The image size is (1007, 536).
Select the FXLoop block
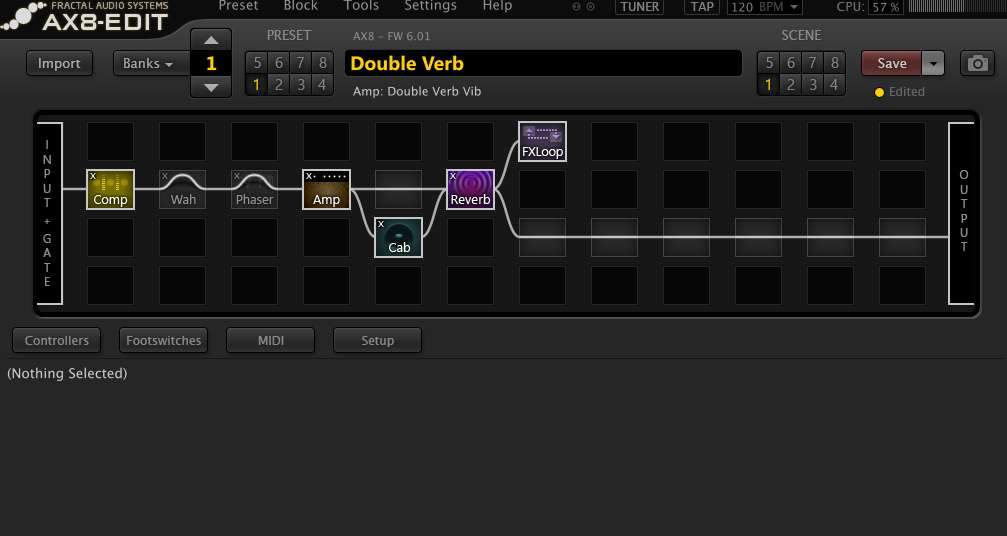tap(542, 141)
